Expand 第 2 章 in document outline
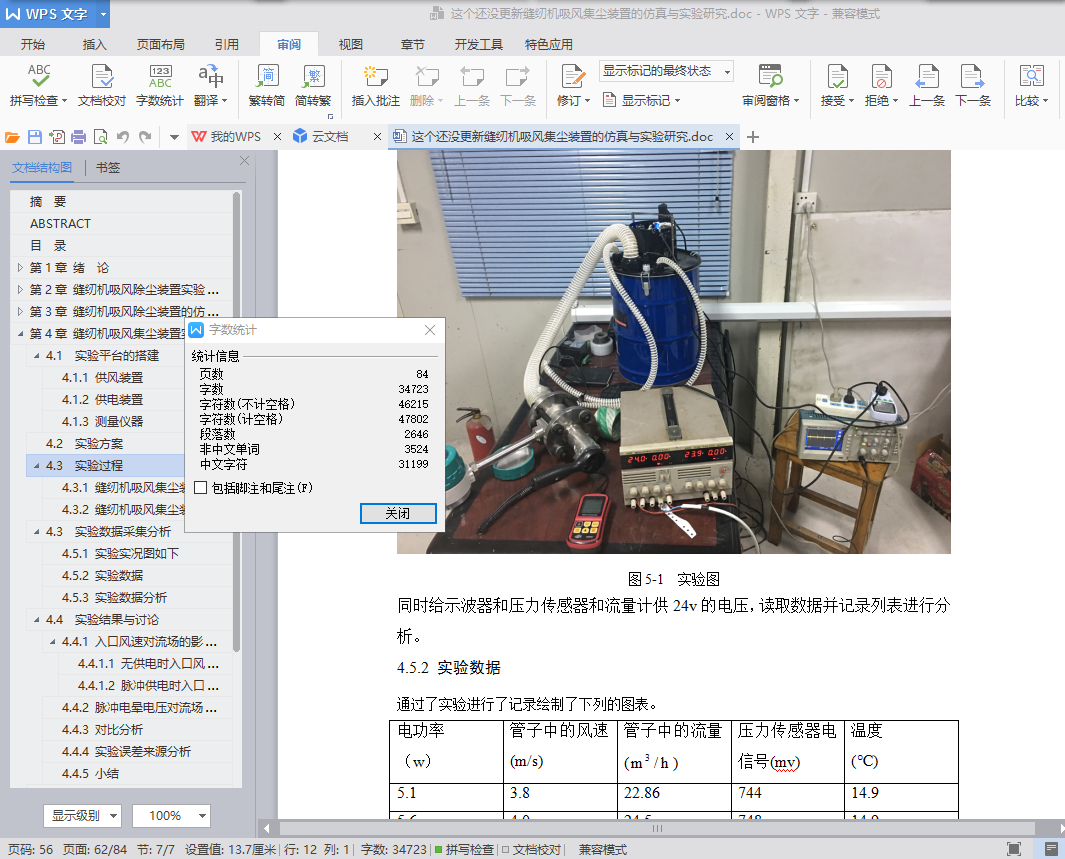 pyautogui.click(x=20, y=289)
